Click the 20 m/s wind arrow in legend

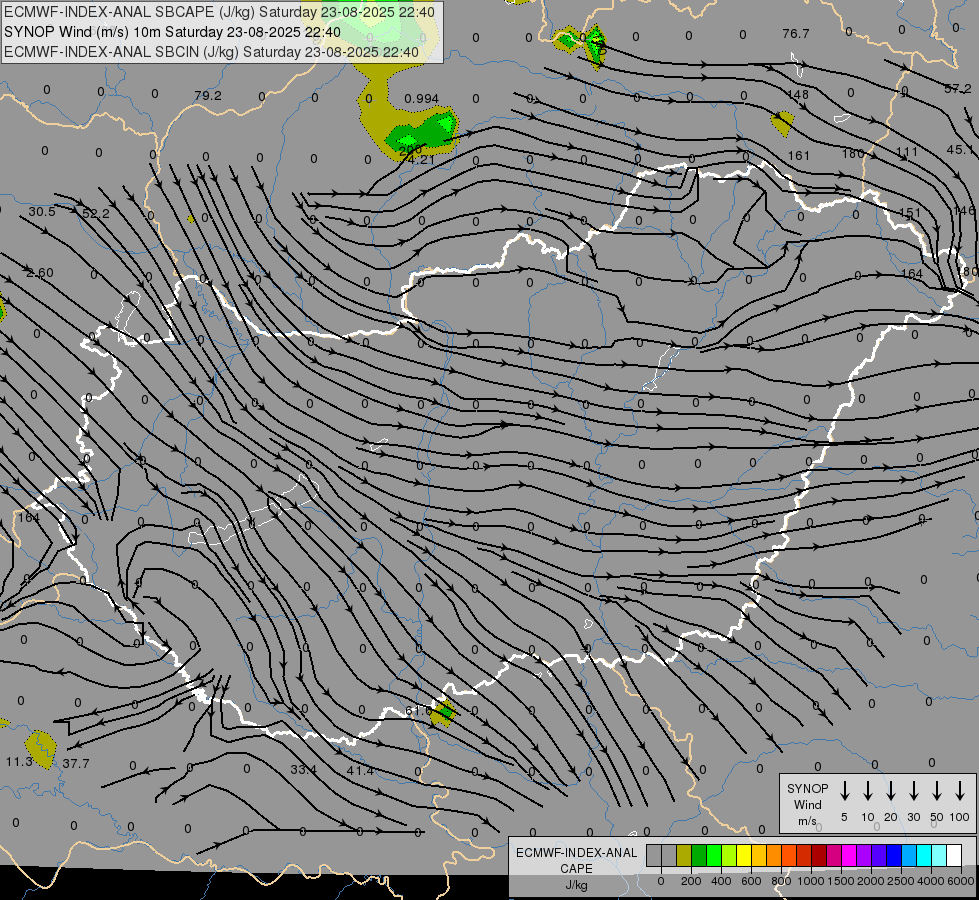tap(890, 791)
